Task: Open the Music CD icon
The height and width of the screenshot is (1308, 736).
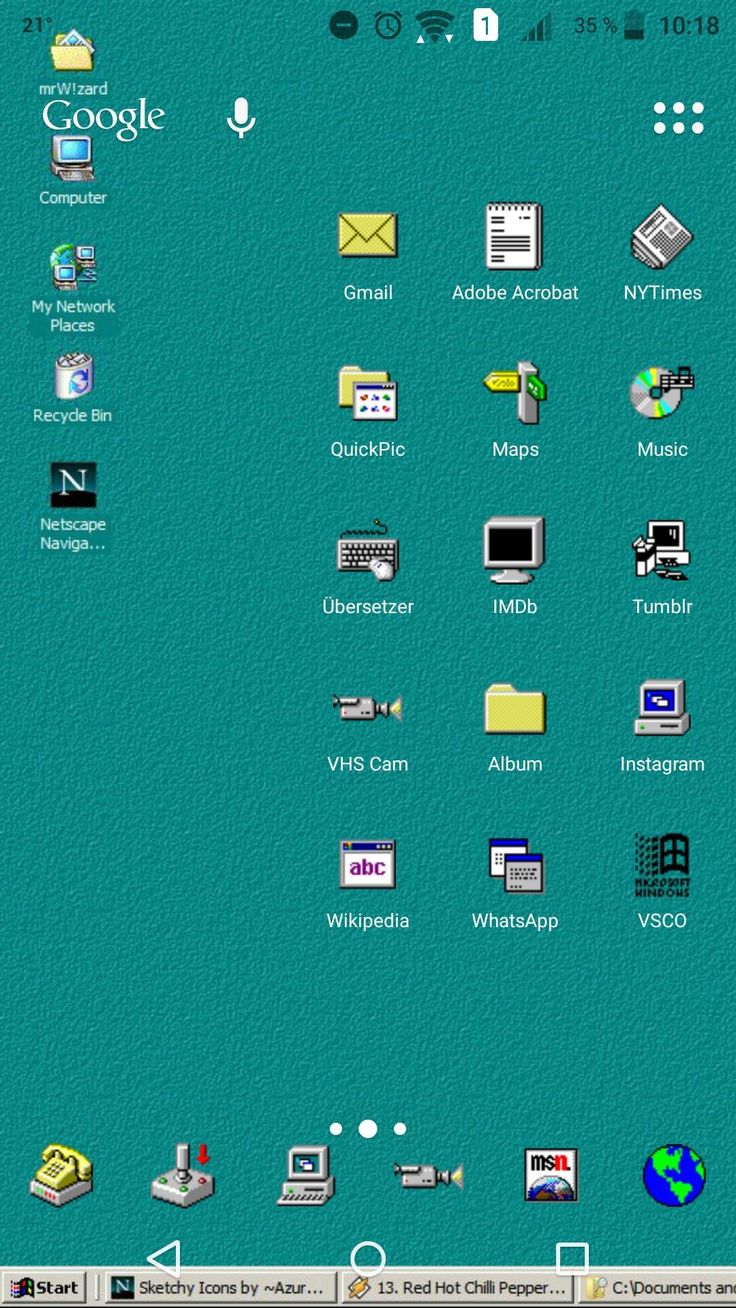Action: pyautogui.click(x=662, y=392)
